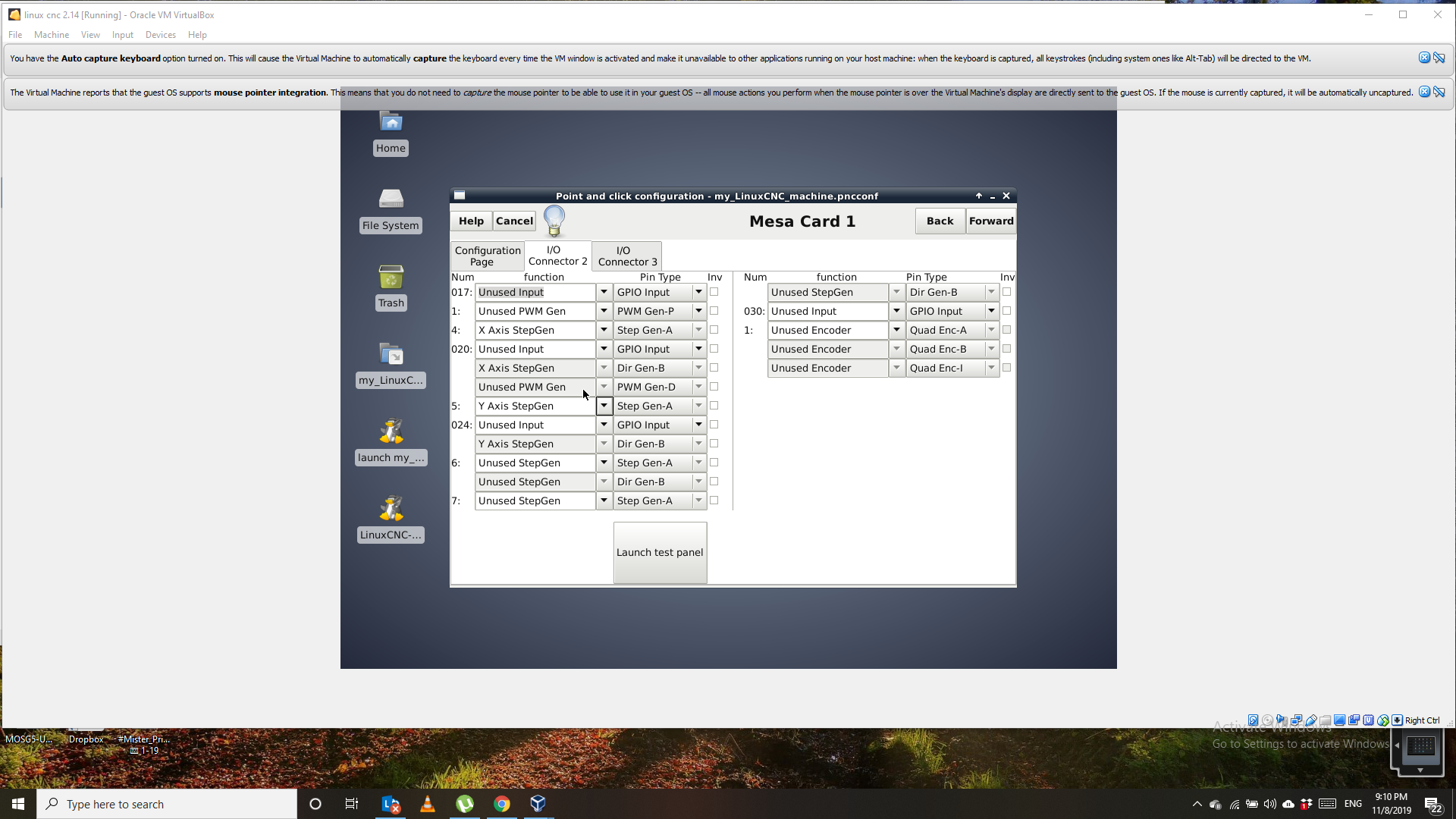Open the Trash desktop icon
This screenshot has width=1456, height=819.
(x=391, y=276)
